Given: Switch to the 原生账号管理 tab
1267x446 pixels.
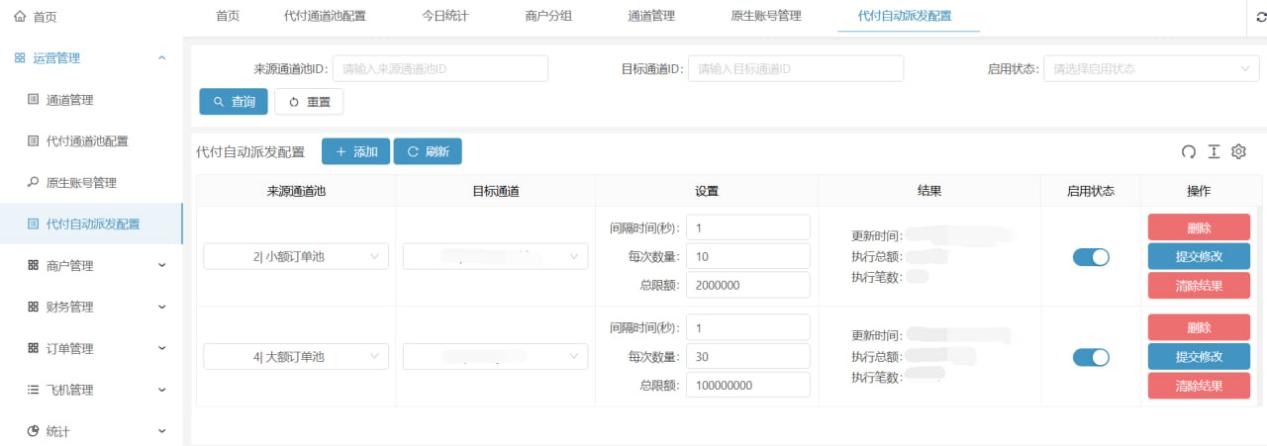Looking at the screenshot, I should pos(766,16).
